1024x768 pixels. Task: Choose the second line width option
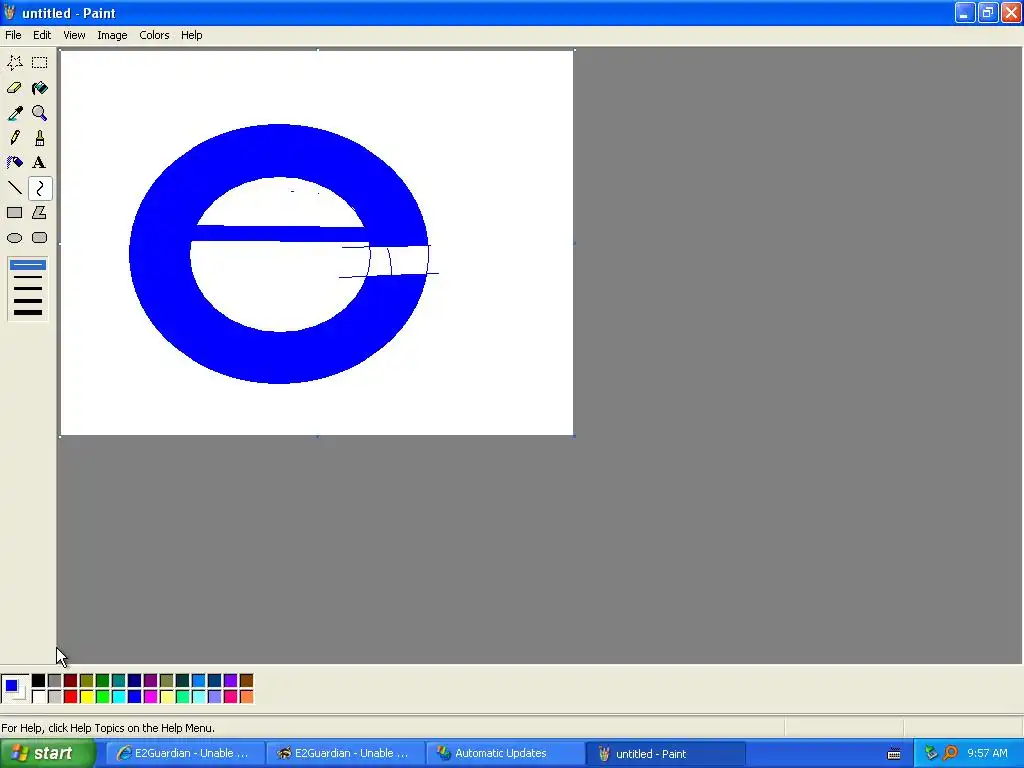click(x=27, y=277)
